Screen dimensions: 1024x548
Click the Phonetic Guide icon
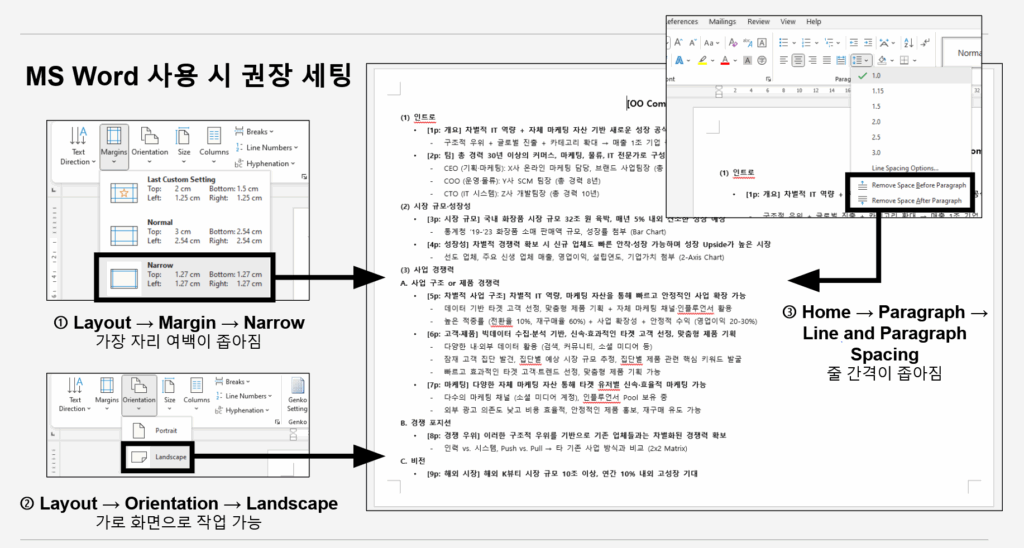pos(748,43)
